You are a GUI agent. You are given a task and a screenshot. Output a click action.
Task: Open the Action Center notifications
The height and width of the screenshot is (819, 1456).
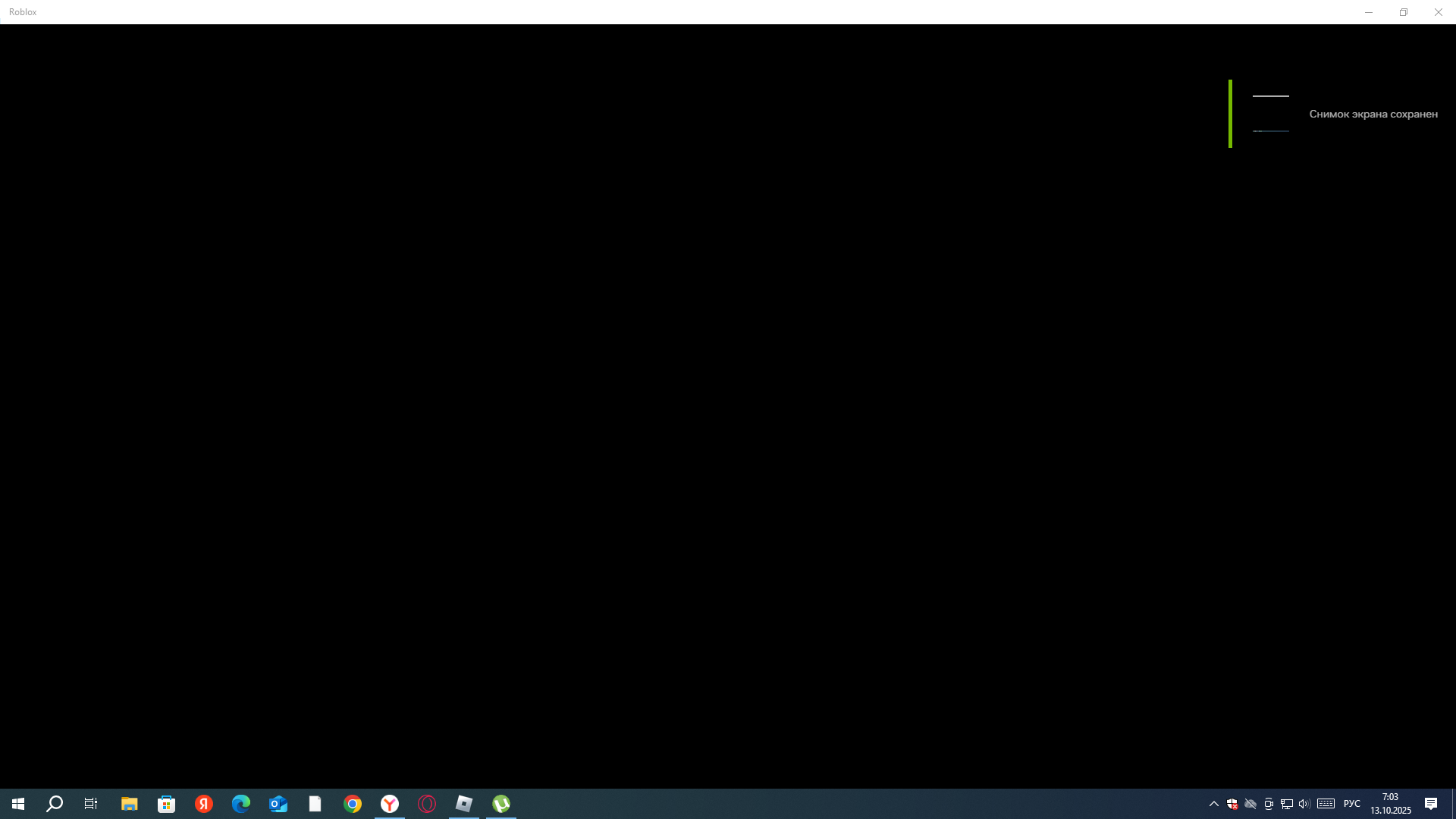click(x=1431, y=804)
